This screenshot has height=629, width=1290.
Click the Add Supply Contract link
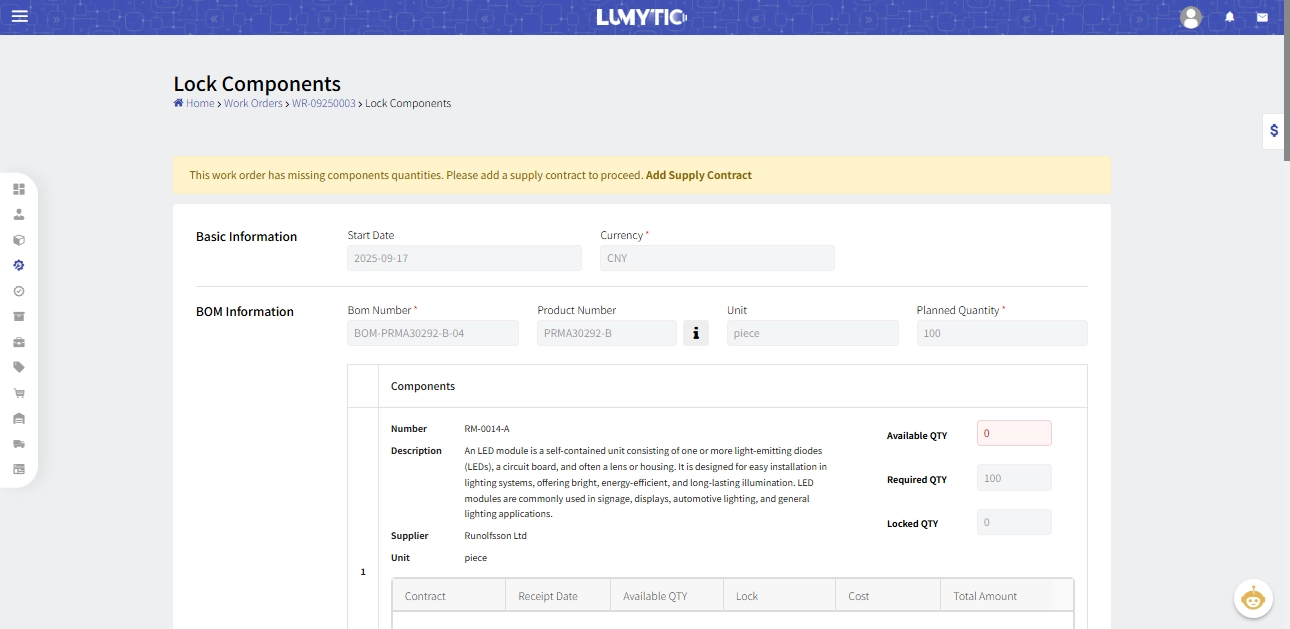(x=700, y=175)
